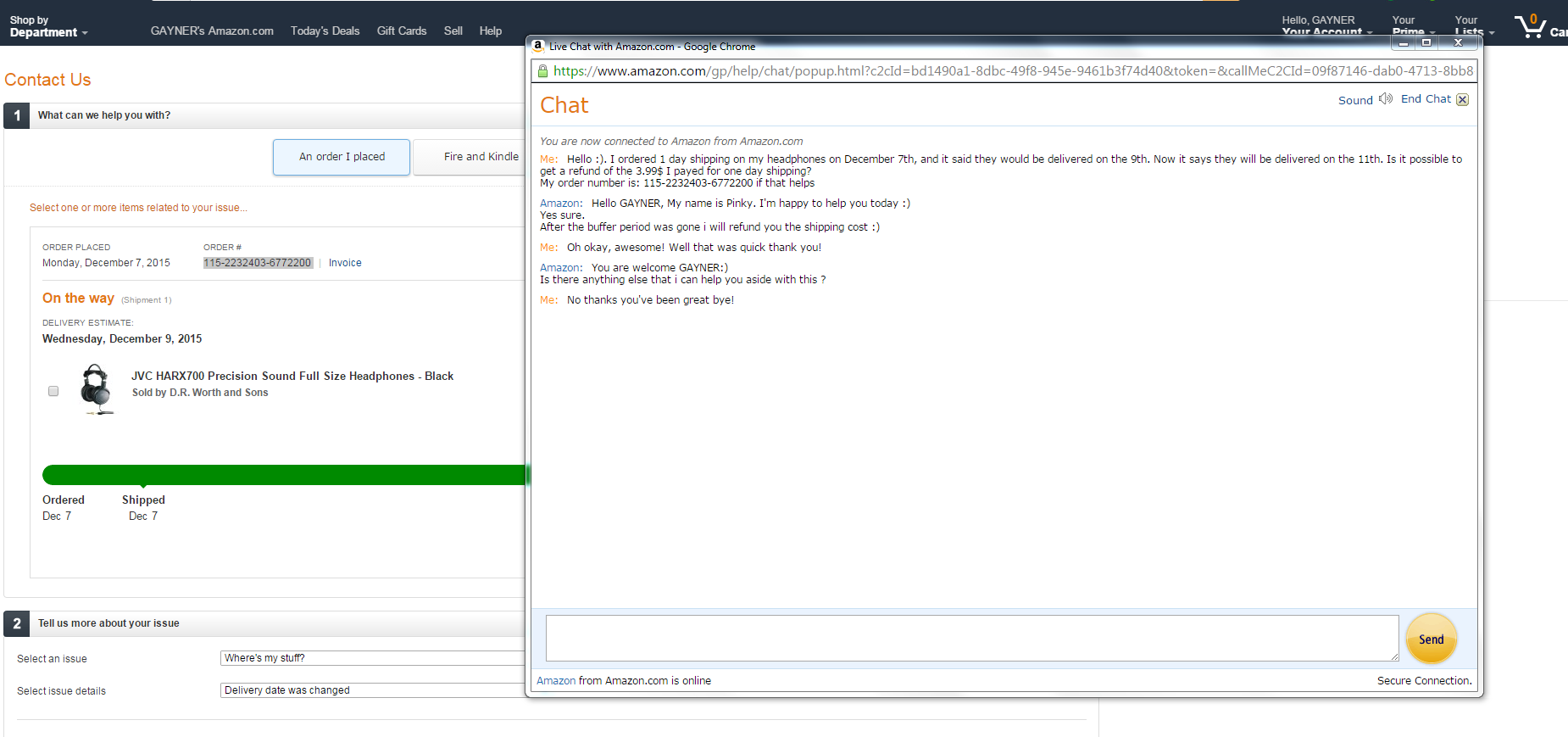The height and width of the screenshot is (737, 1568).
Task: Click the 'Tell us more about your issue' header
Action: [x=108, y=623]
